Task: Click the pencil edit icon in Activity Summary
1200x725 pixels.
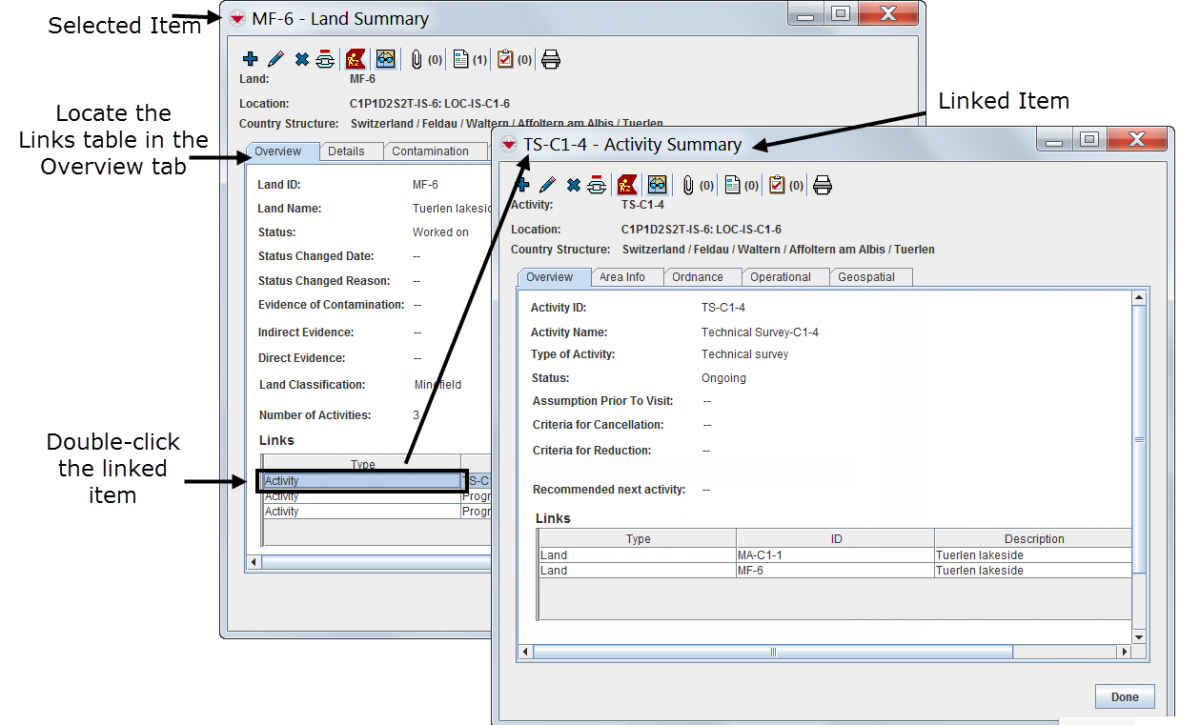Action: pyautogui.click(x=547, y=185)
